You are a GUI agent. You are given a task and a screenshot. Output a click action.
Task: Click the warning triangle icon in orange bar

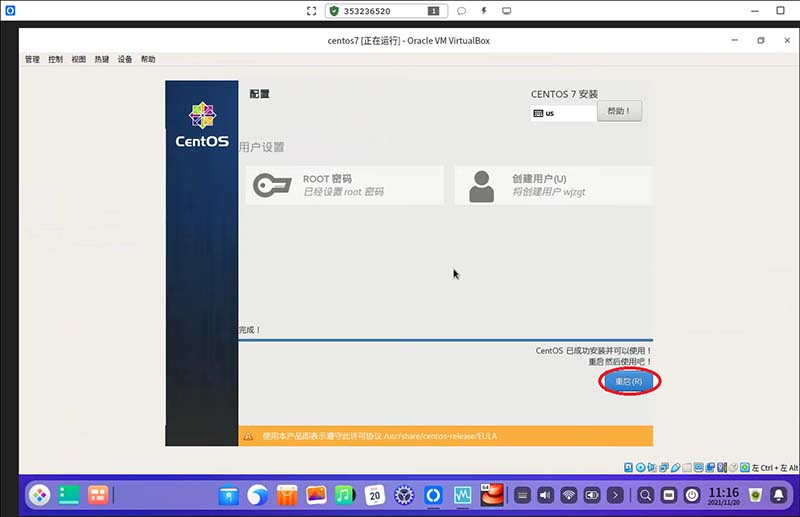coord(248,436)
